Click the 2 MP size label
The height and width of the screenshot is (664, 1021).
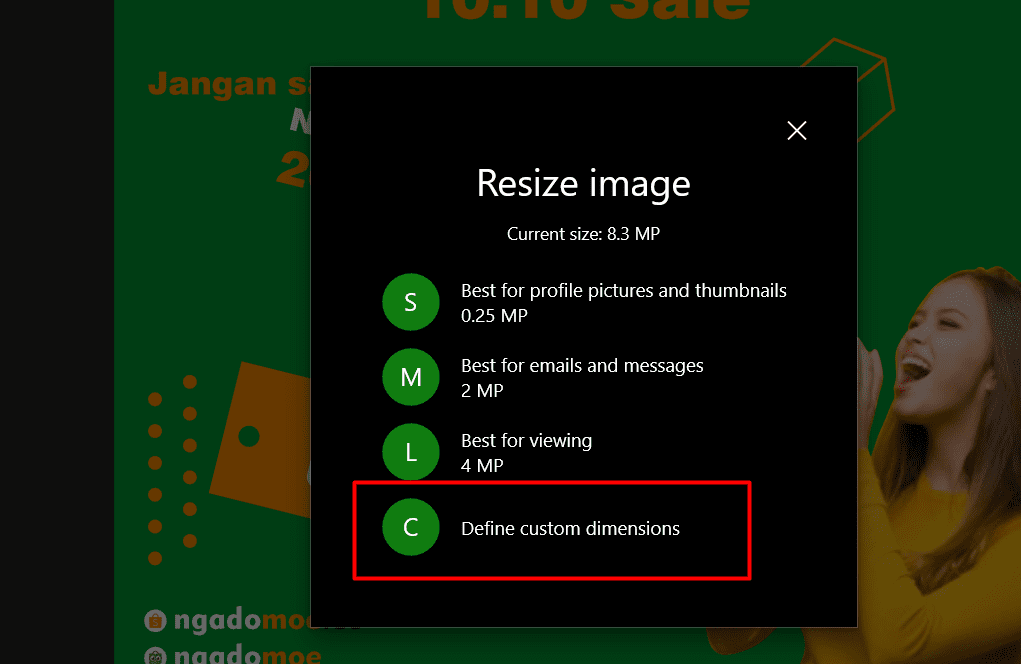click(482, 391)
